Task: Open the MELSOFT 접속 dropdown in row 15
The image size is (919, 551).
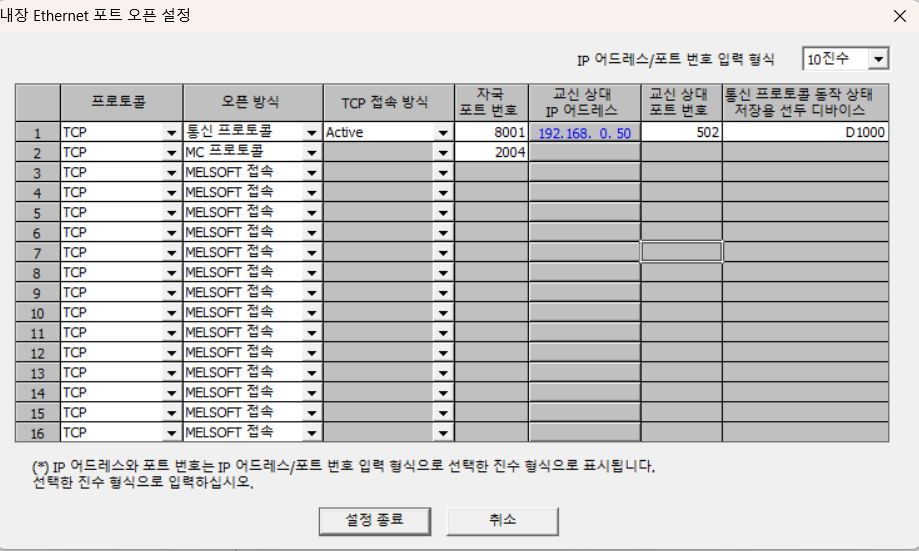Action: pyautogui.click(x=312, y=413)
